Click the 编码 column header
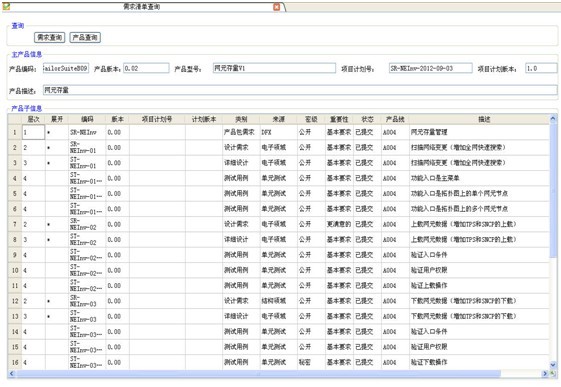 pos(87,119)
